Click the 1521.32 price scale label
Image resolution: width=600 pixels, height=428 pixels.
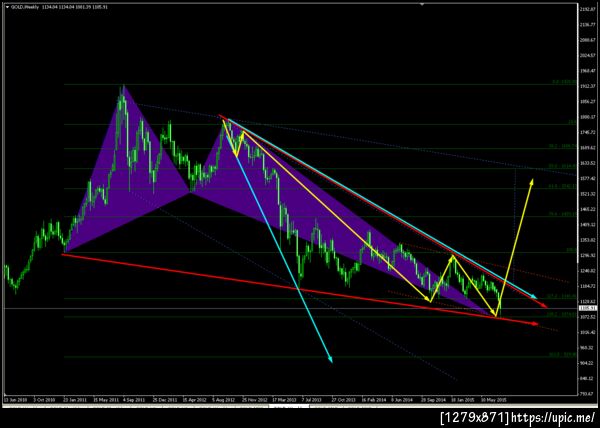[587, 194]
